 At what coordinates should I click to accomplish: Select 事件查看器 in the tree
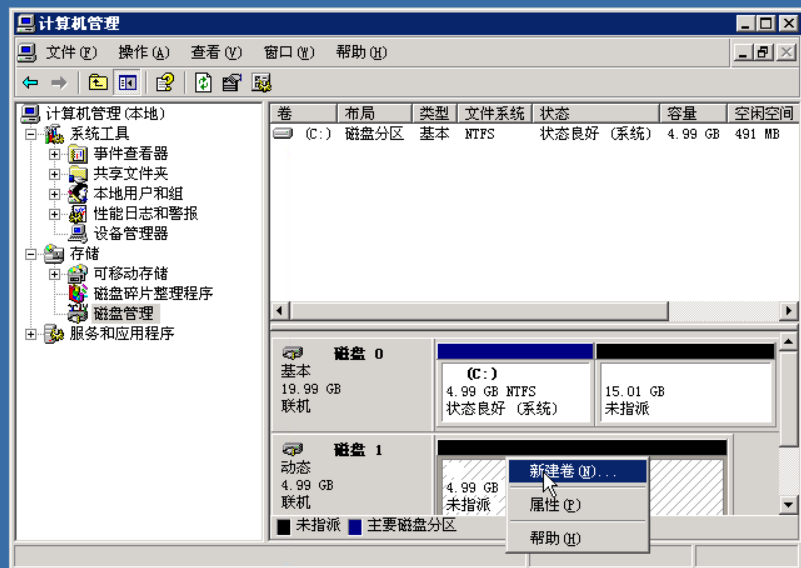point(130,153)
